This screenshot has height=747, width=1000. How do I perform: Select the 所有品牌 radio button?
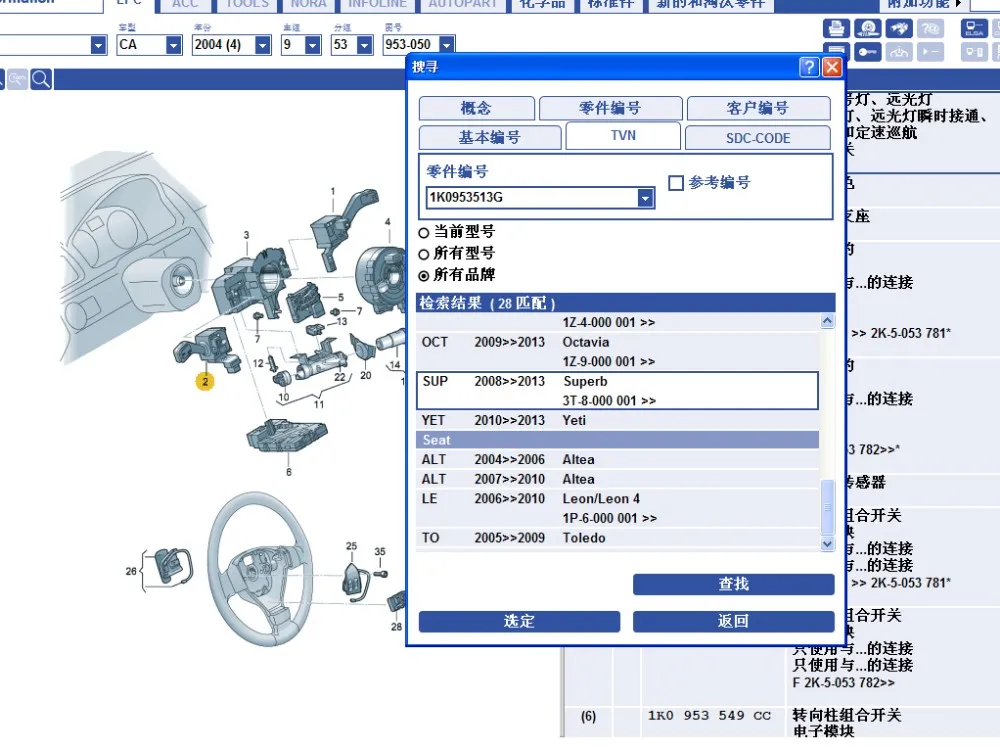[423, 276]
